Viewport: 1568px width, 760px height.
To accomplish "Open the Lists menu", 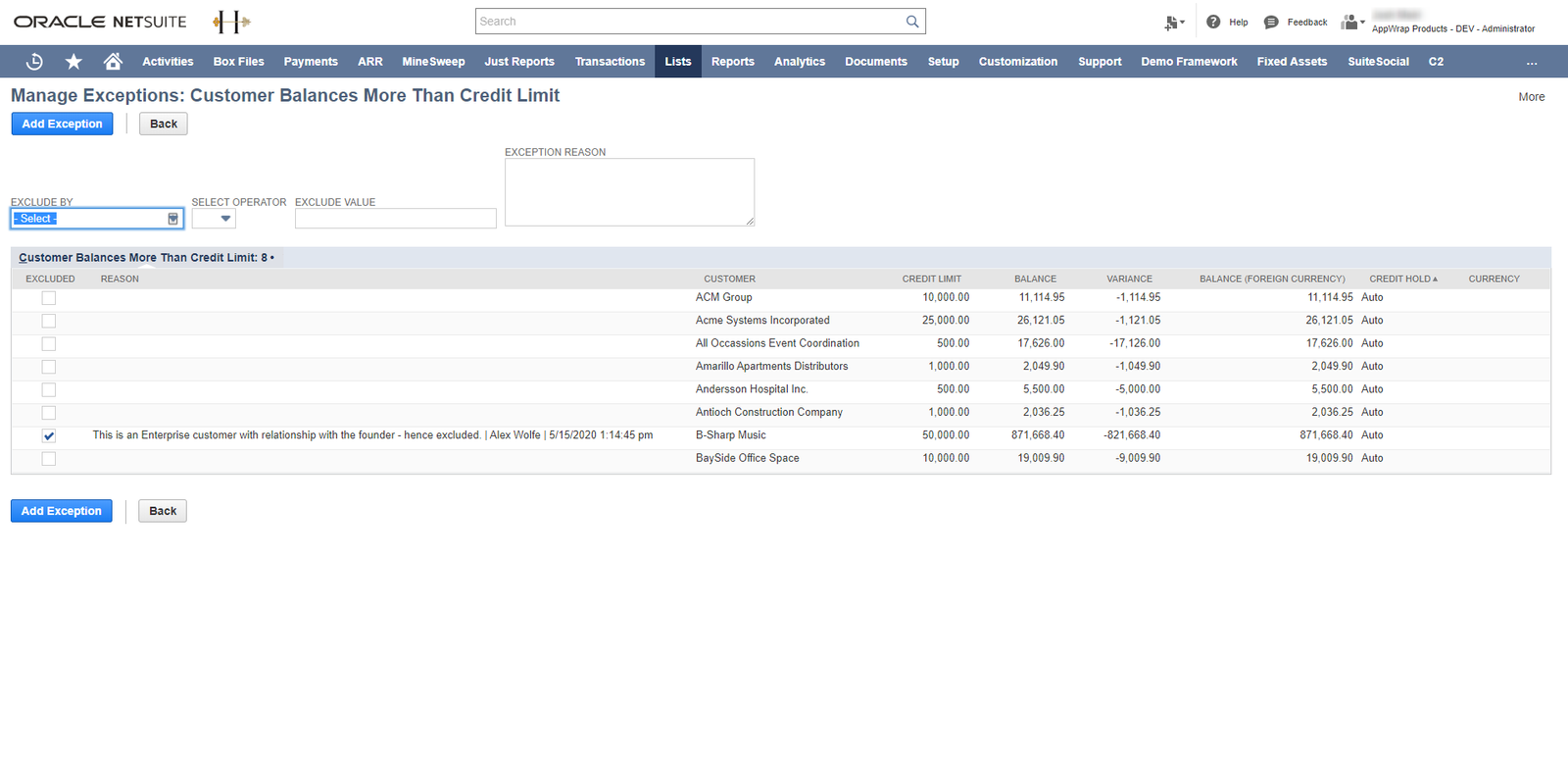I will [x=678, y=62].
